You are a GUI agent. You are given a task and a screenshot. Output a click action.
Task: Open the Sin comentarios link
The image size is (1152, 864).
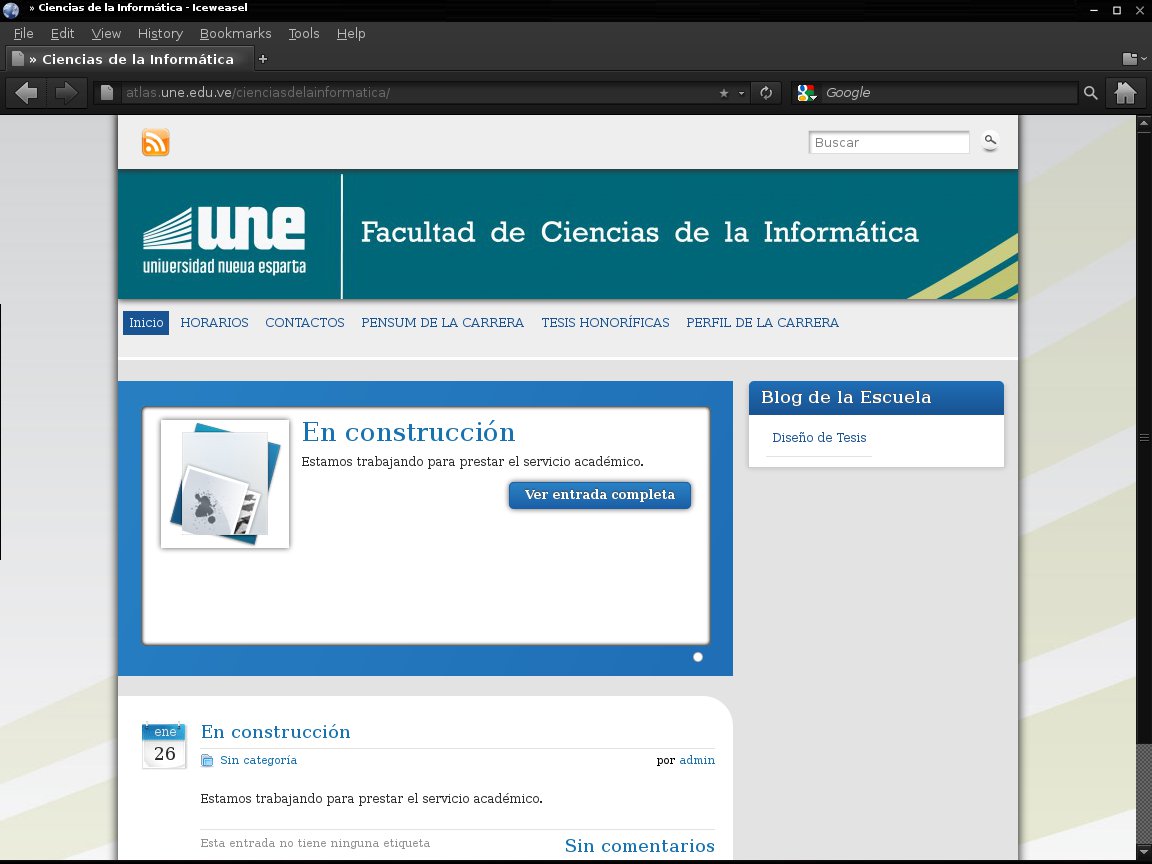[640, 846]
